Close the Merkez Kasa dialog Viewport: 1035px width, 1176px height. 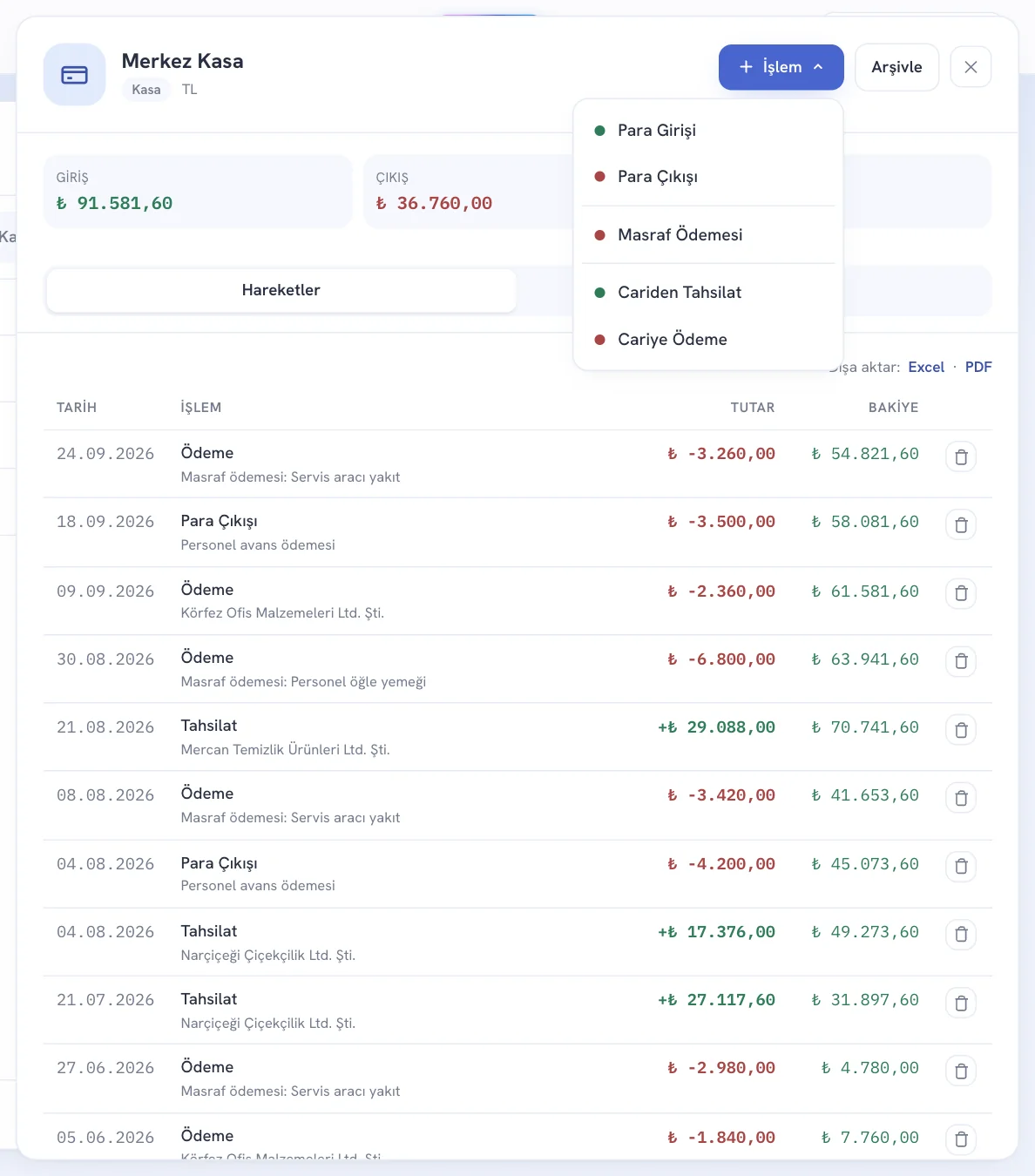tap(971, 67)
